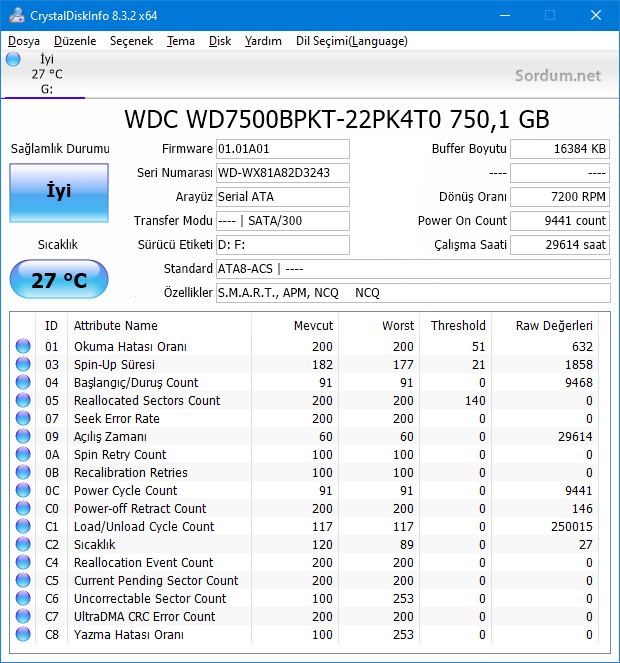Click raw value 632 in first row
The width and height of the screenshot is (620, 663).
pyautogui.click(x=582, y=347)
